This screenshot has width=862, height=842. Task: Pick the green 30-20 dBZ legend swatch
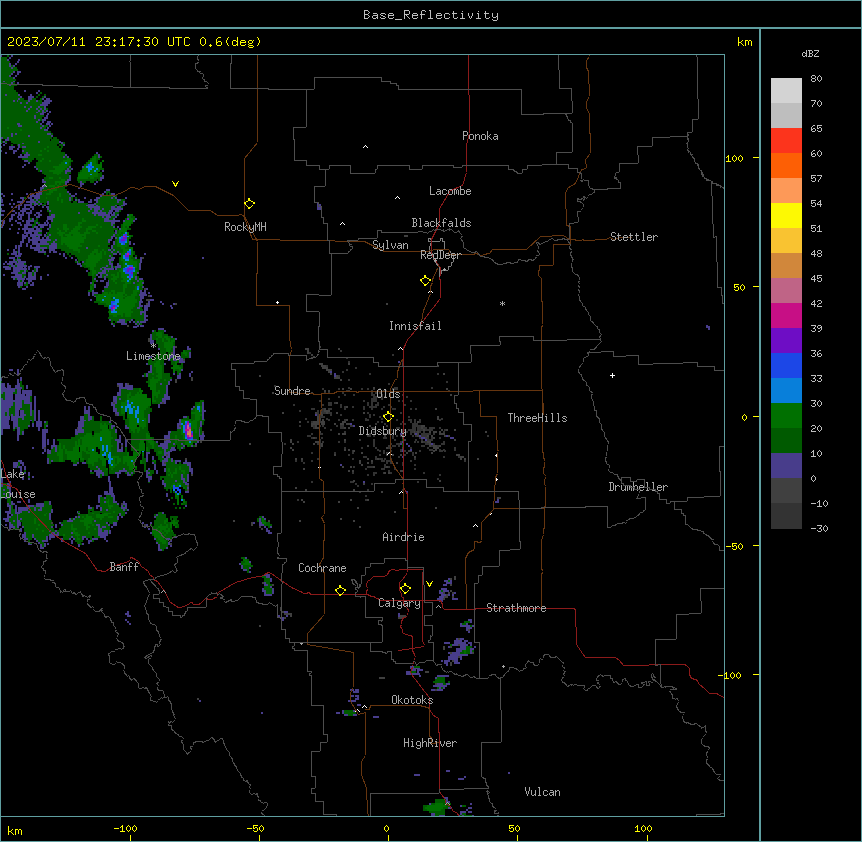(x=786, y=416)
